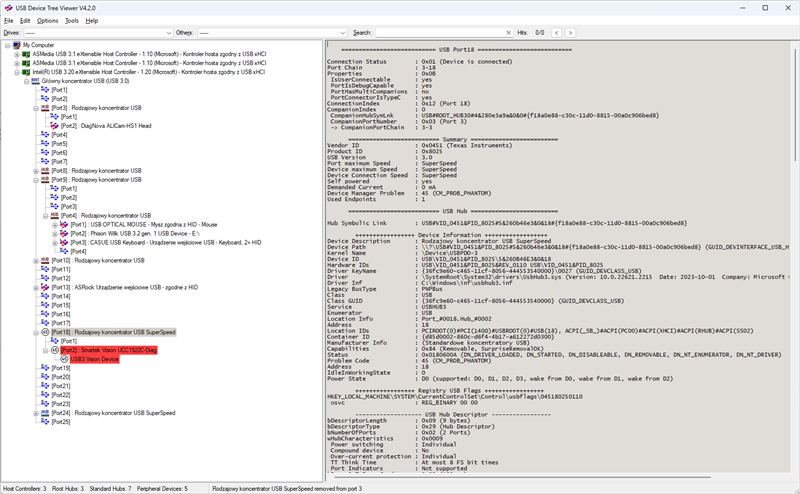
Task: Click the Smartek Vision UCC1922C-Diag device icon
Action: click(x=55, y=351)
